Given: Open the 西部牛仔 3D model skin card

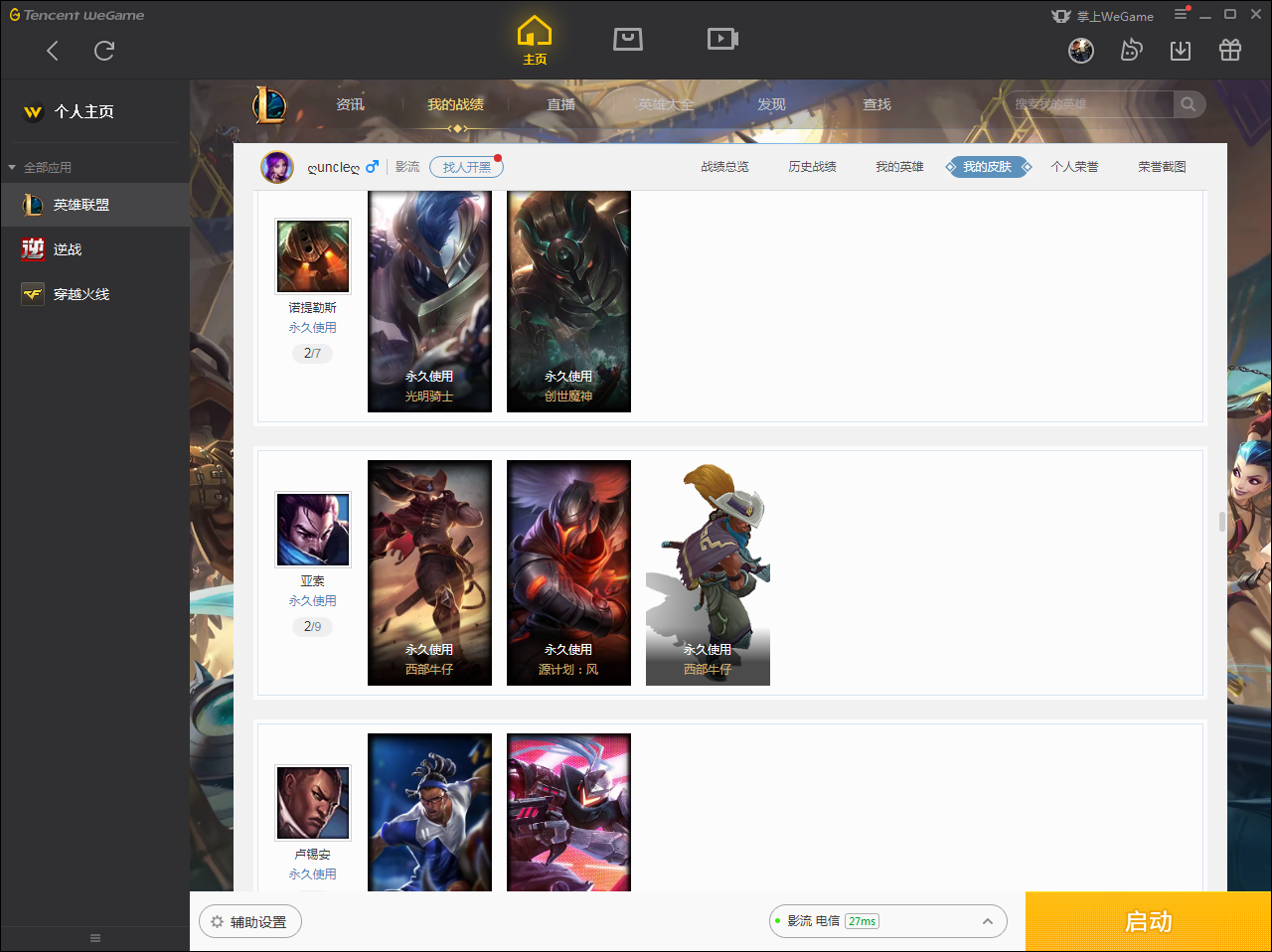Looking at the screenshot, I should tap(708, 572).
